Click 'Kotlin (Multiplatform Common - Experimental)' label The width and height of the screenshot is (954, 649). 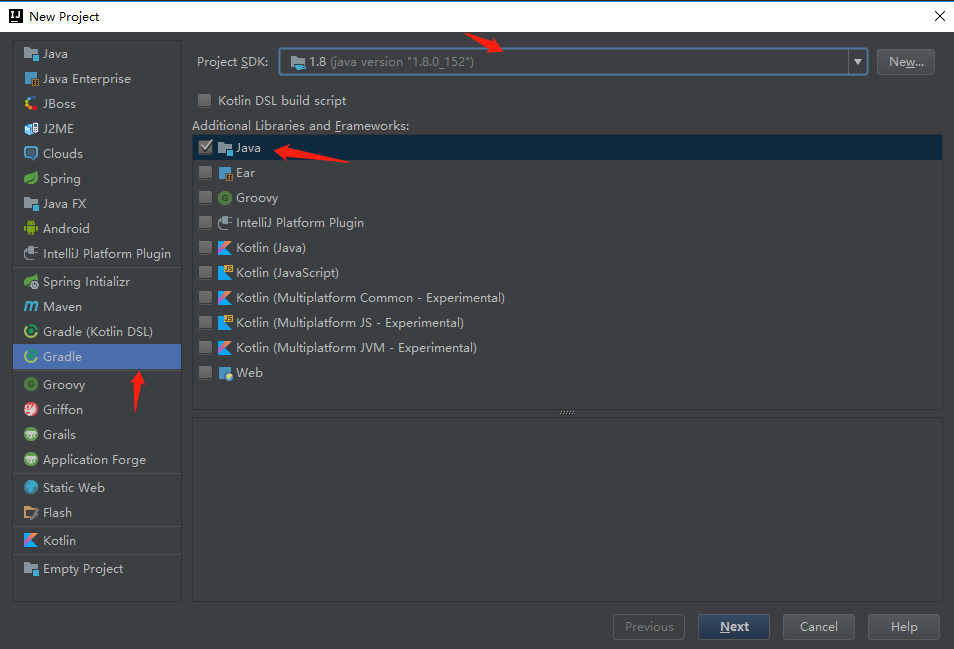pyautogui.click(x=371, y=297)
